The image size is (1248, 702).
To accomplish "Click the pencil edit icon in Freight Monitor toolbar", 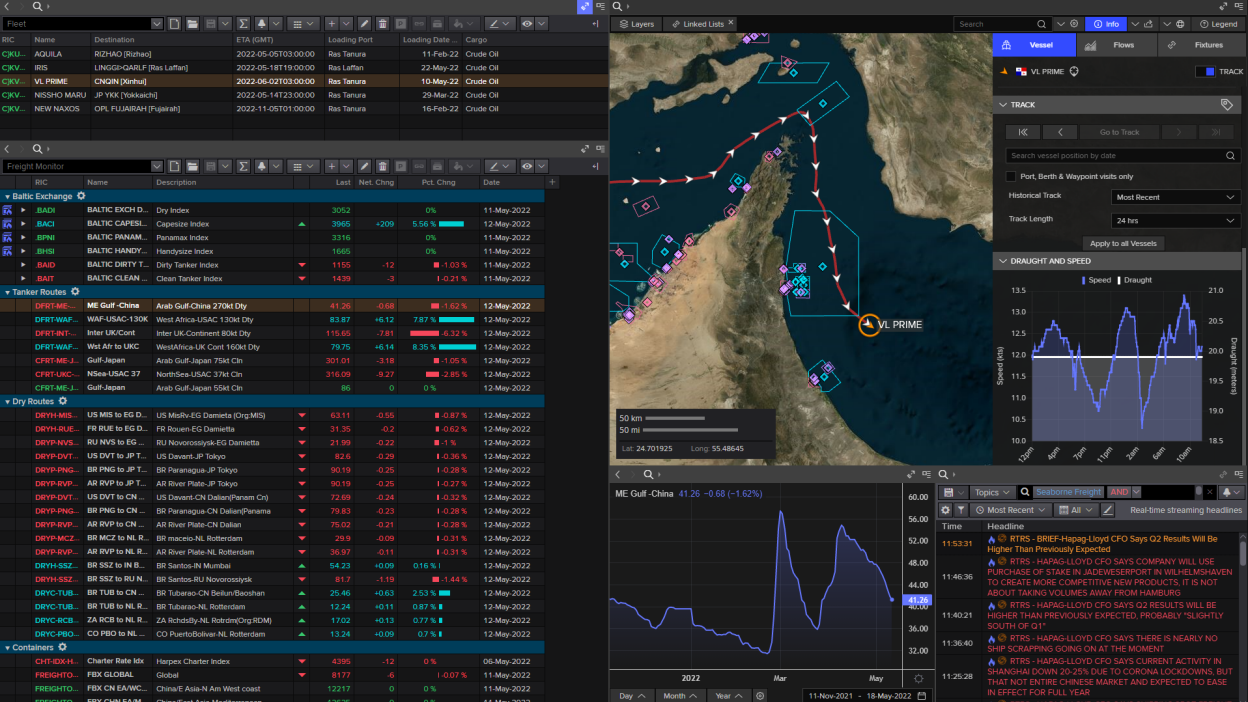I will coord(365,166).
